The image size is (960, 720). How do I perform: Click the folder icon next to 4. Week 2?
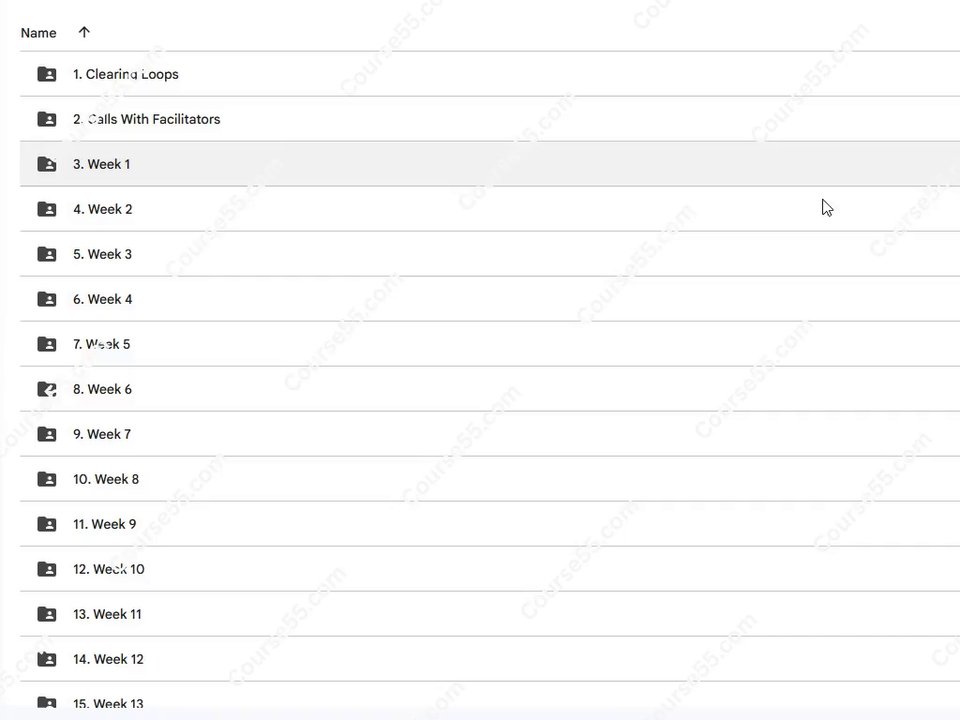[x=47, y=209]
